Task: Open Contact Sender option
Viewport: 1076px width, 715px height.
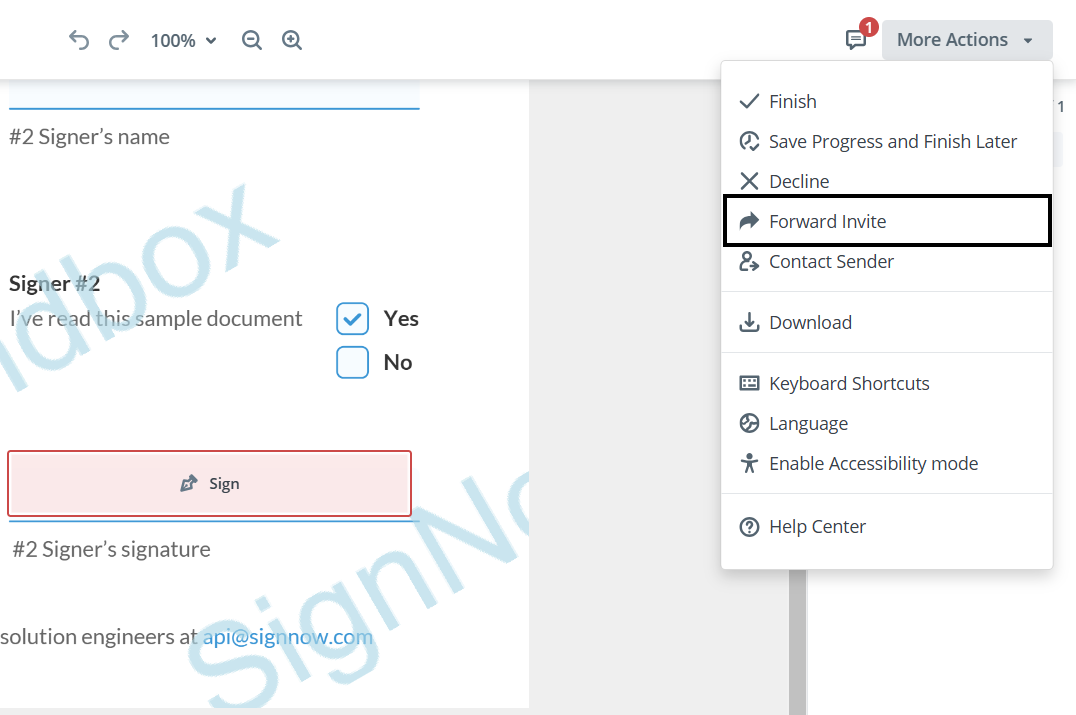Action: click(x=887, y=261)
